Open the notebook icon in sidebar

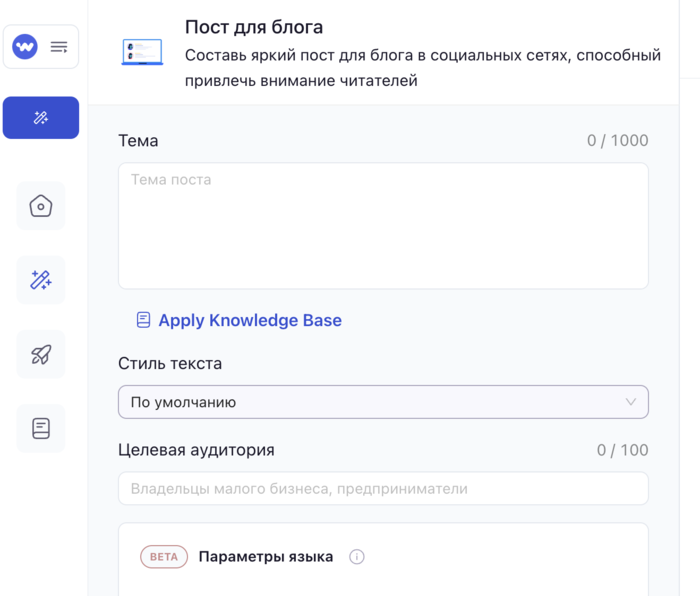[x=41, y=428]
